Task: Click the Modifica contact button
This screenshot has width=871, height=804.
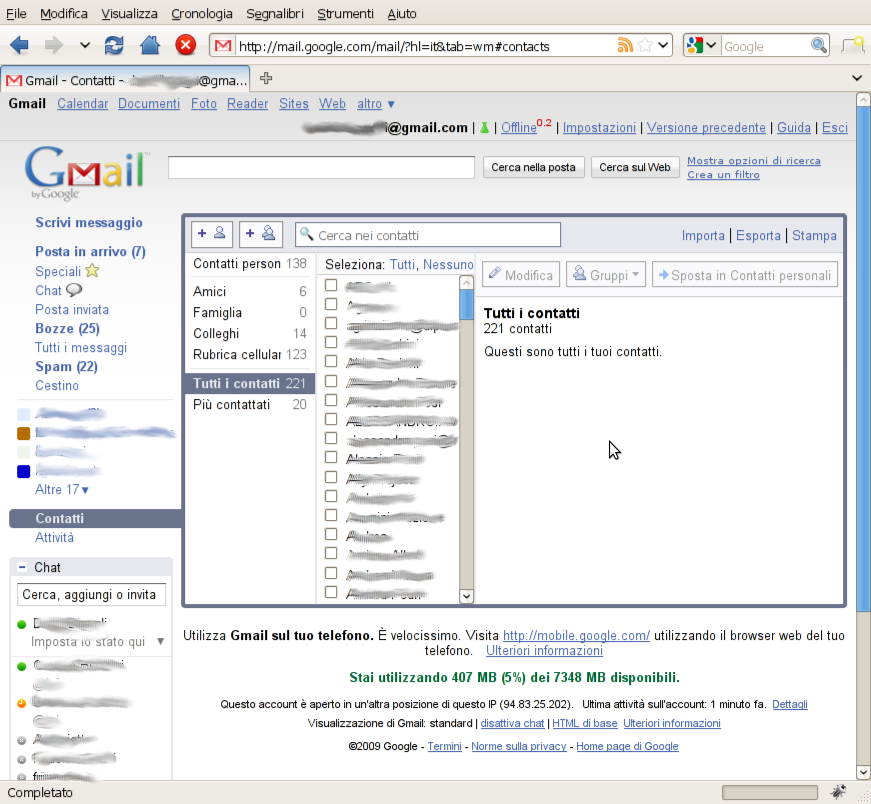Action: coord(521,275)
